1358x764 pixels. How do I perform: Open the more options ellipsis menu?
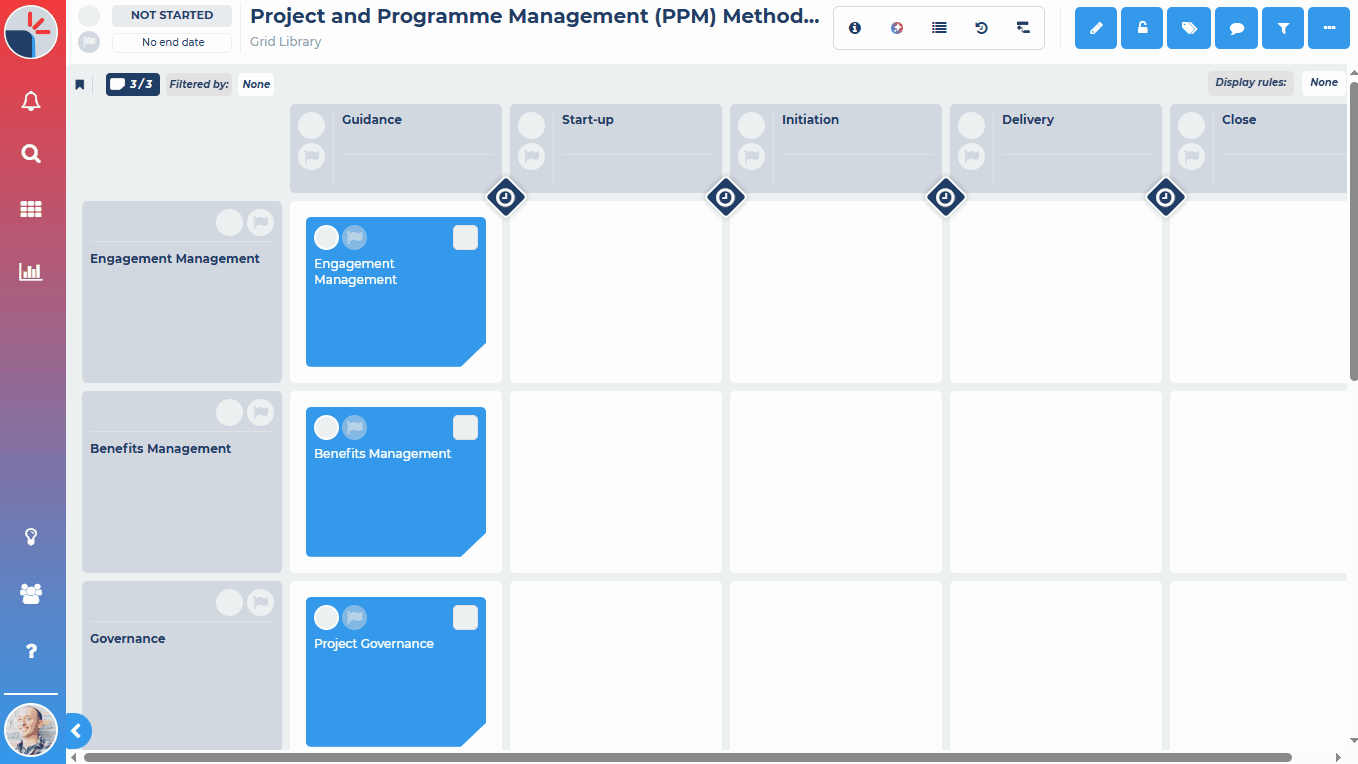click(x=1329, y=28)
